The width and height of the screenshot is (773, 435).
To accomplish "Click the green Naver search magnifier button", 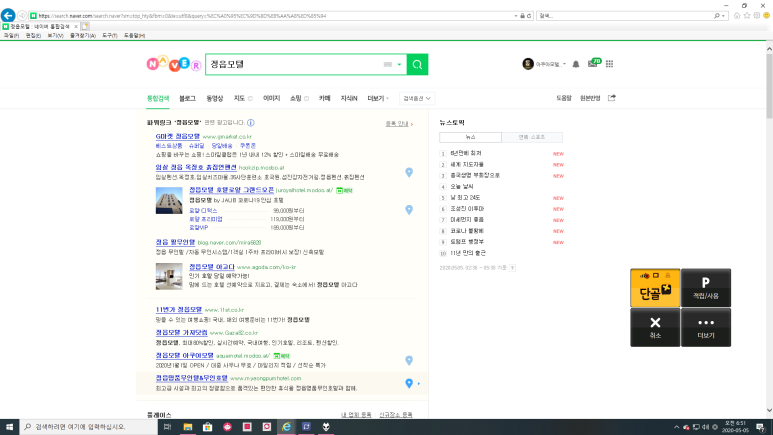I will [x=417, y=65].
